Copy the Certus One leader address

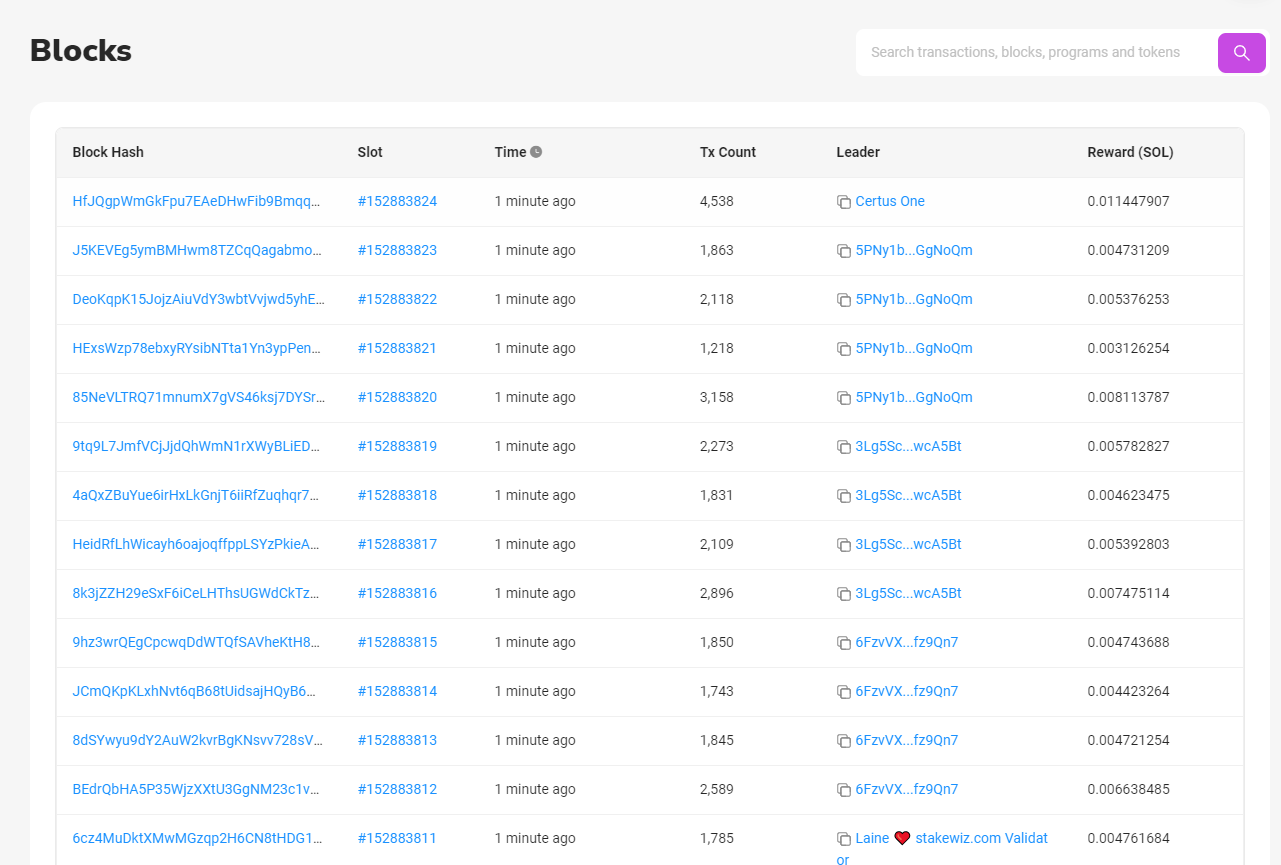tap(843, 202)
